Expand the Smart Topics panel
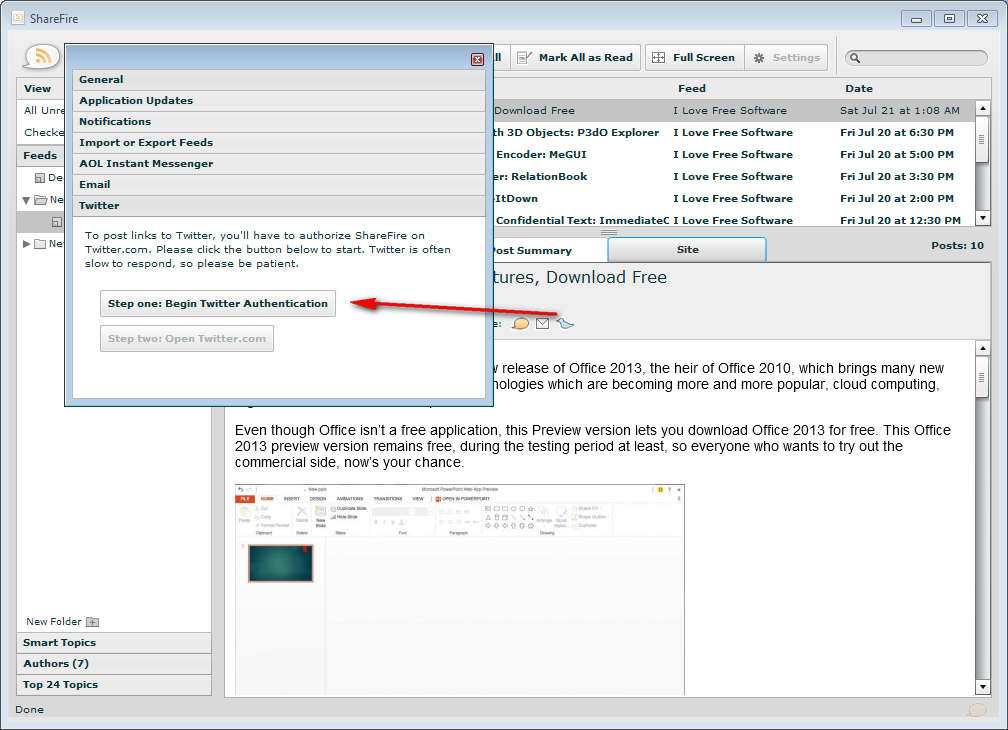1008x730 pixels. click(x=114, y=643)
